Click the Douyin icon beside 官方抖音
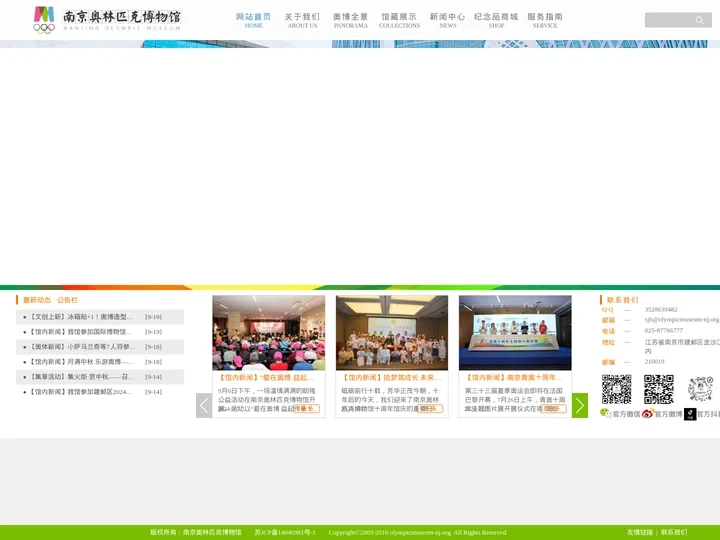Viewport: 720px width, 540px height. (690, 414)
